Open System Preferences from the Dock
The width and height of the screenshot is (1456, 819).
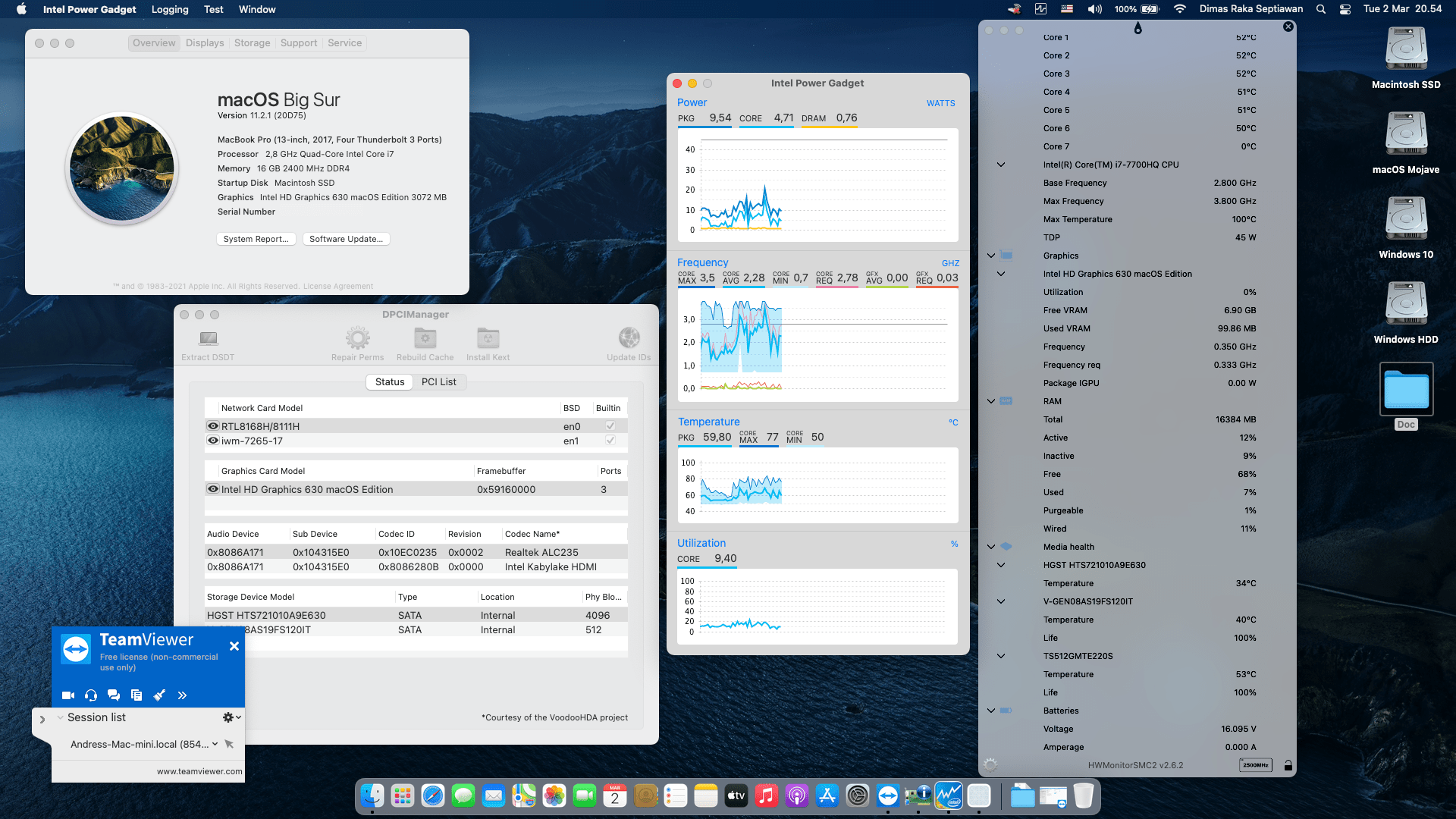(x=858, y=795)
